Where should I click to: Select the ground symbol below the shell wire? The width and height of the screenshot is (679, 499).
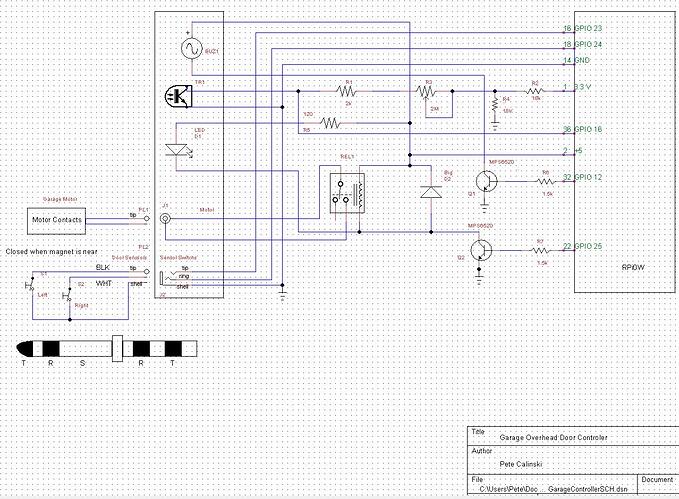[282, 297]
